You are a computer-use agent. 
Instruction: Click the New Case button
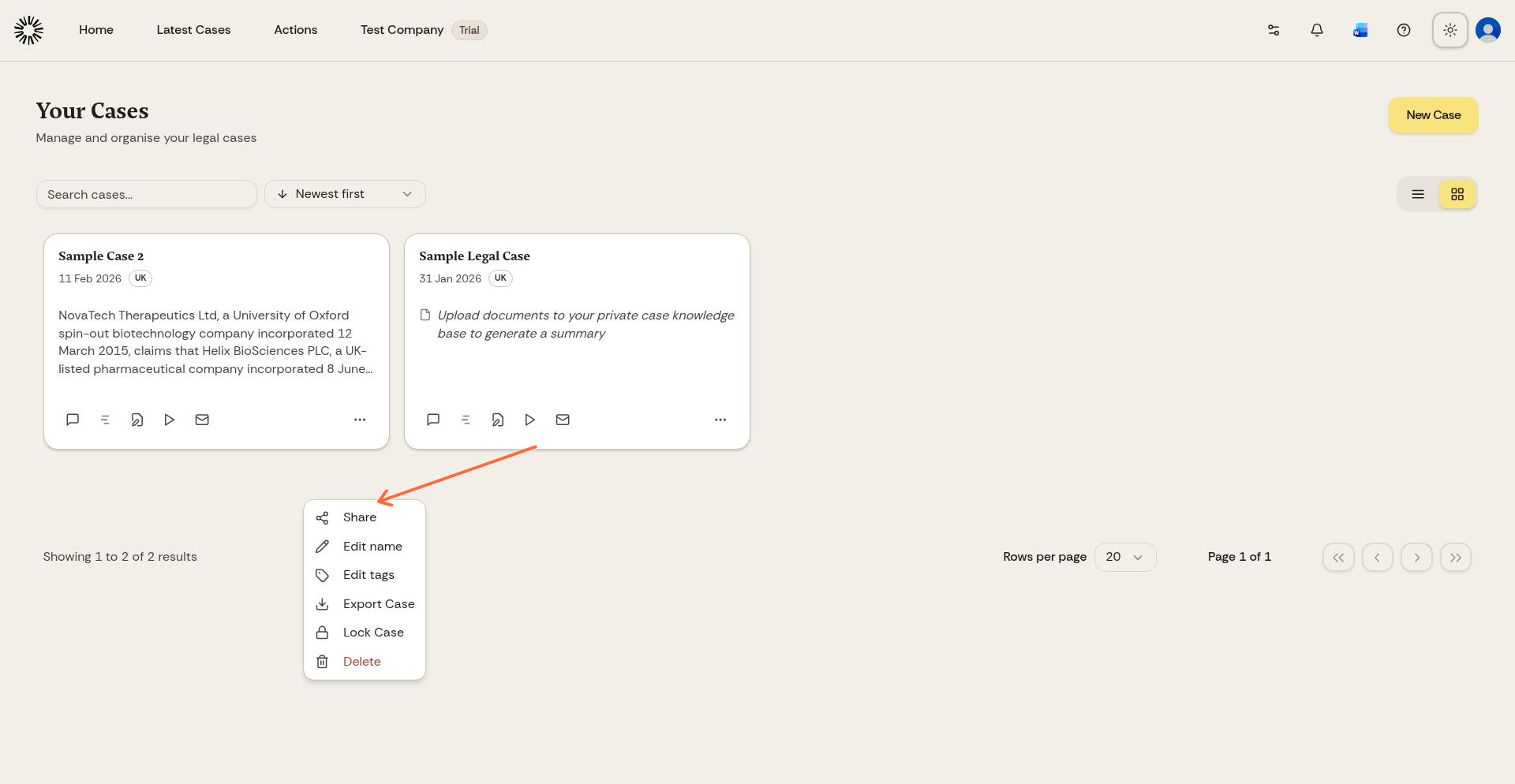pos(1433,115)
